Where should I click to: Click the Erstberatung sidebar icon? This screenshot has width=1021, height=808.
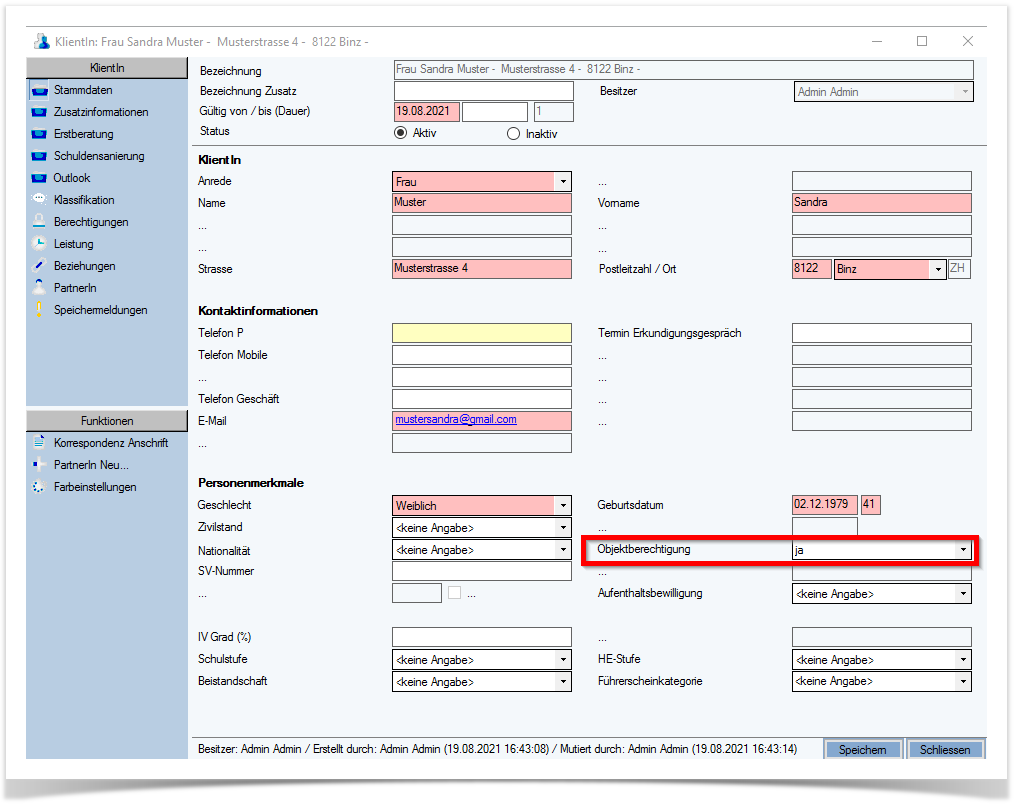(x=39, y=134)
